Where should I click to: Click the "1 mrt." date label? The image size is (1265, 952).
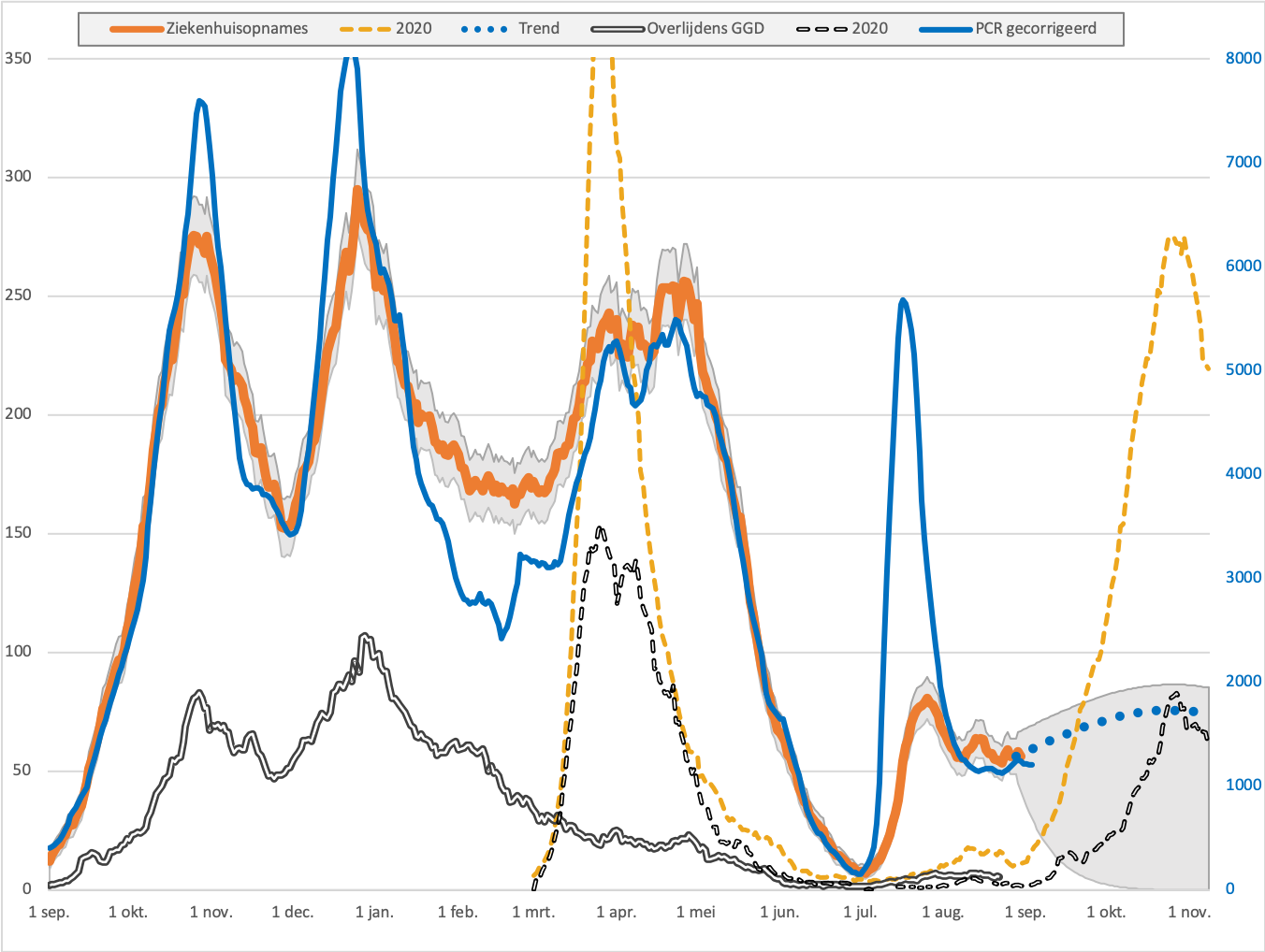[x=533, y=912]
